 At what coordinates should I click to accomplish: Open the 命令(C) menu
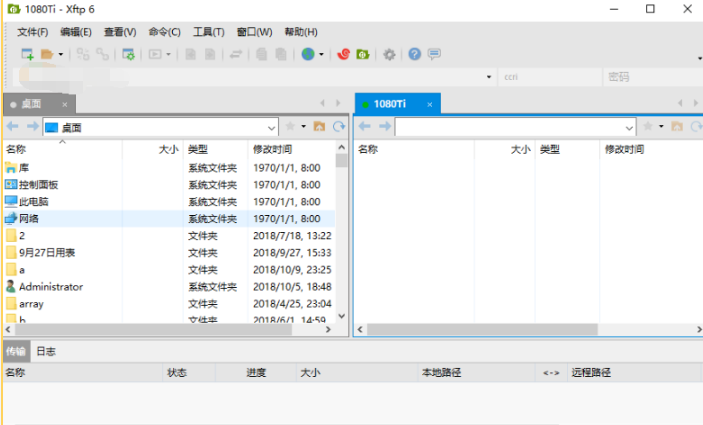165,32
